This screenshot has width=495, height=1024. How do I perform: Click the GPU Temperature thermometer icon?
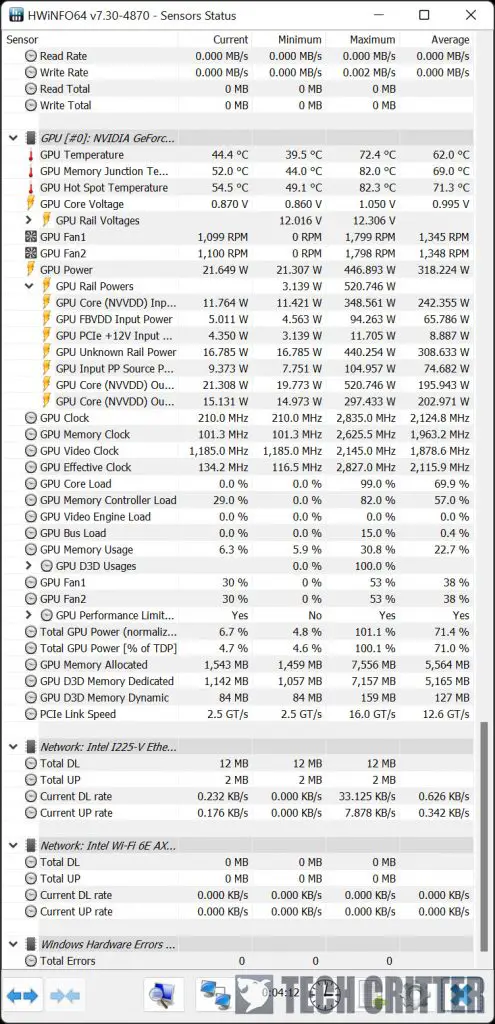click(x=31, y=155)
